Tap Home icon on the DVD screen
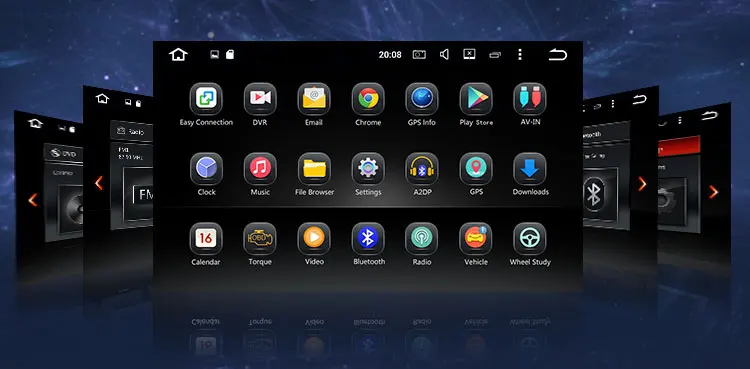The height and width of the screenshot is (369, 750). tap(35, 123)
